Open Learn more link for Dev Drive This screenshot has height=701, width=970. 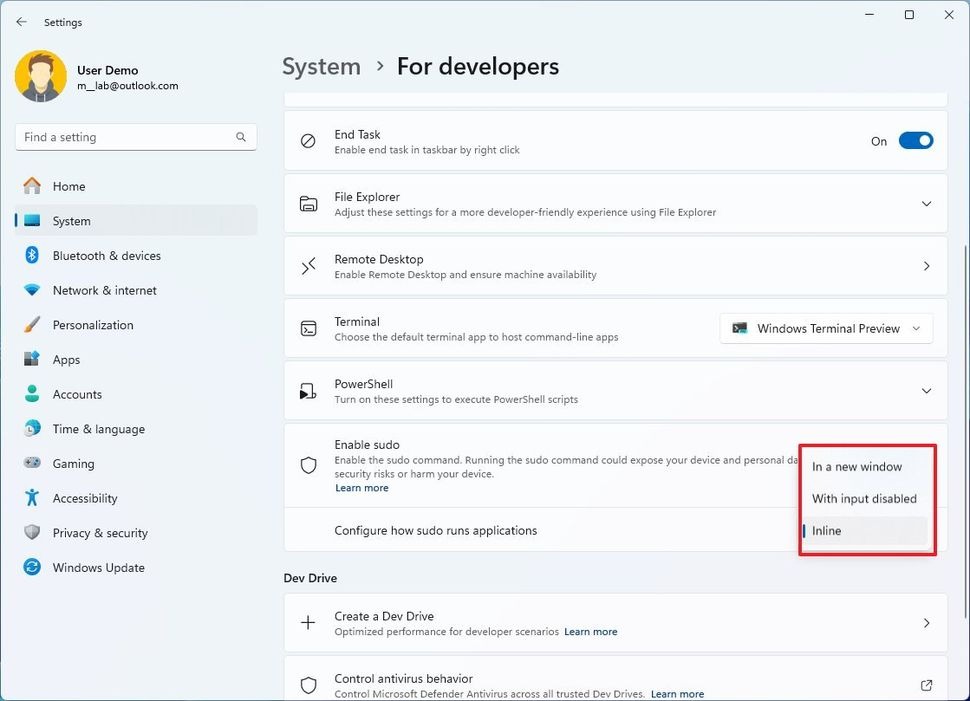click(x=591, y=632)
